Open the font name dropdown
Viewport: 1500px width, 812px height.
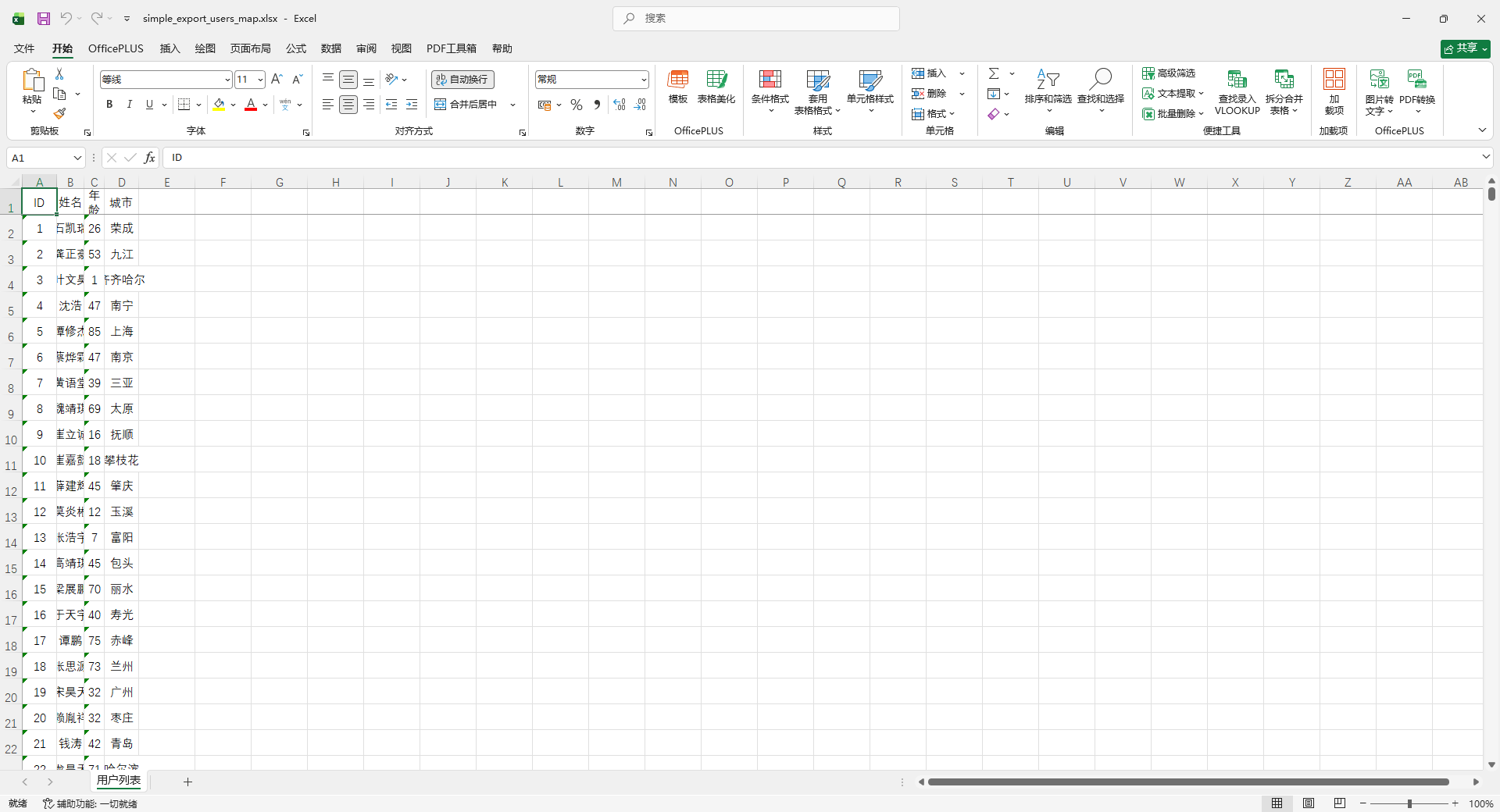coord(227,80)
